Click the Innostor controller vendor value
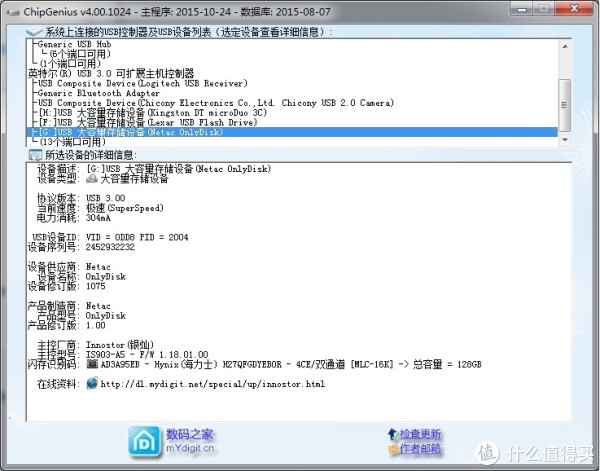The width and height of the screenshot is (600, 471). point(120,344)
